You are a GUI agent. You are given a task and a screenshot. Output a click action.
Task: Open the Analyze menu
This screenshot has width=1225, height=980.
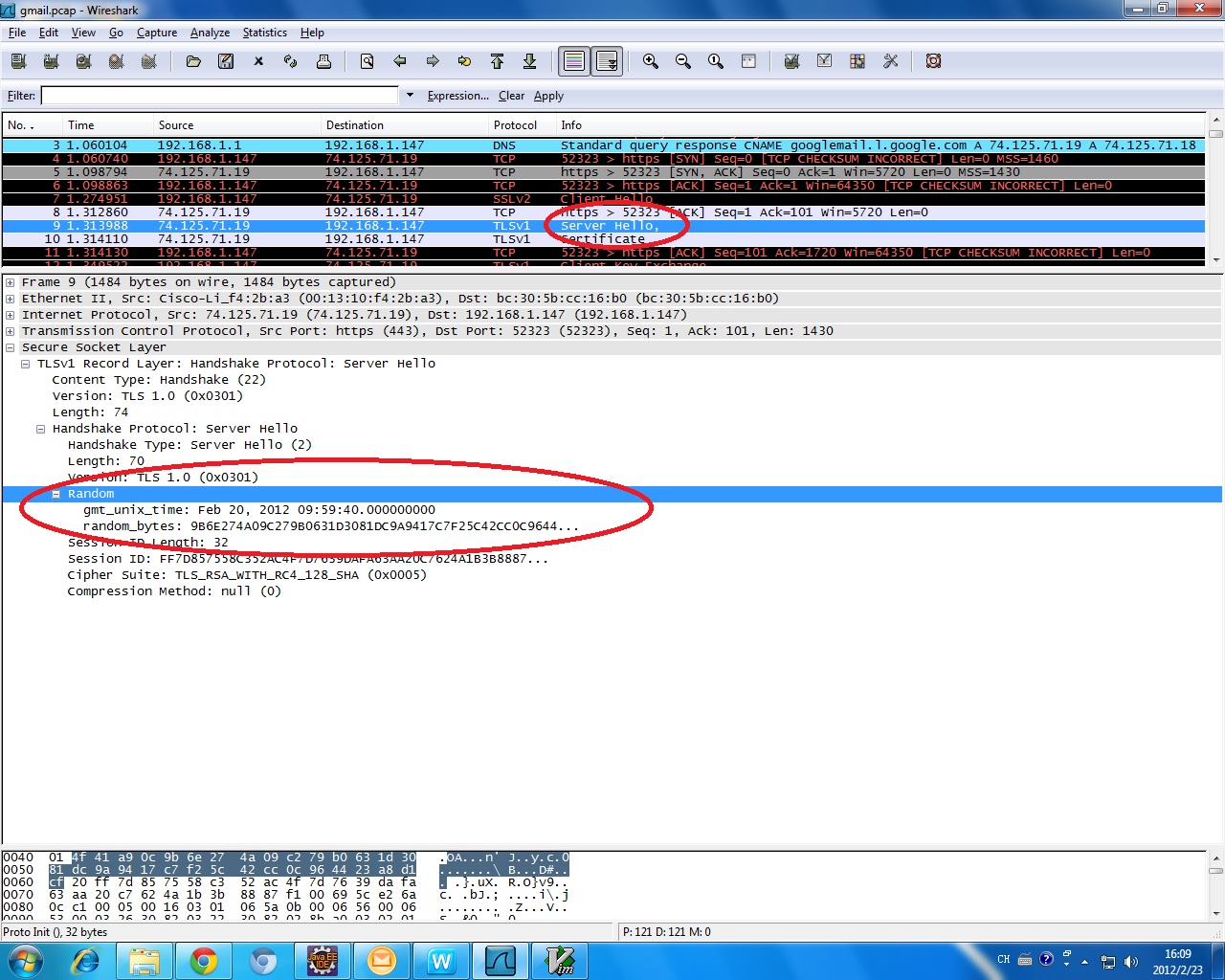(x=210, y=33)
